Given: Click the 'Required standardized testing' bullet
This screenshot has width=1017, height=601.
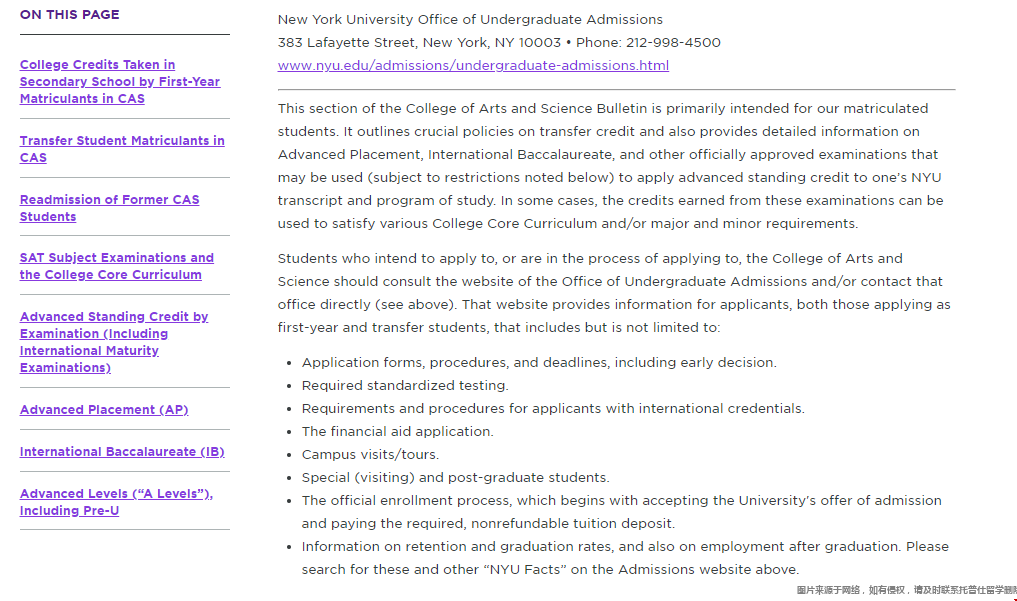Looking at the screenshot, I should click(405, 386).
